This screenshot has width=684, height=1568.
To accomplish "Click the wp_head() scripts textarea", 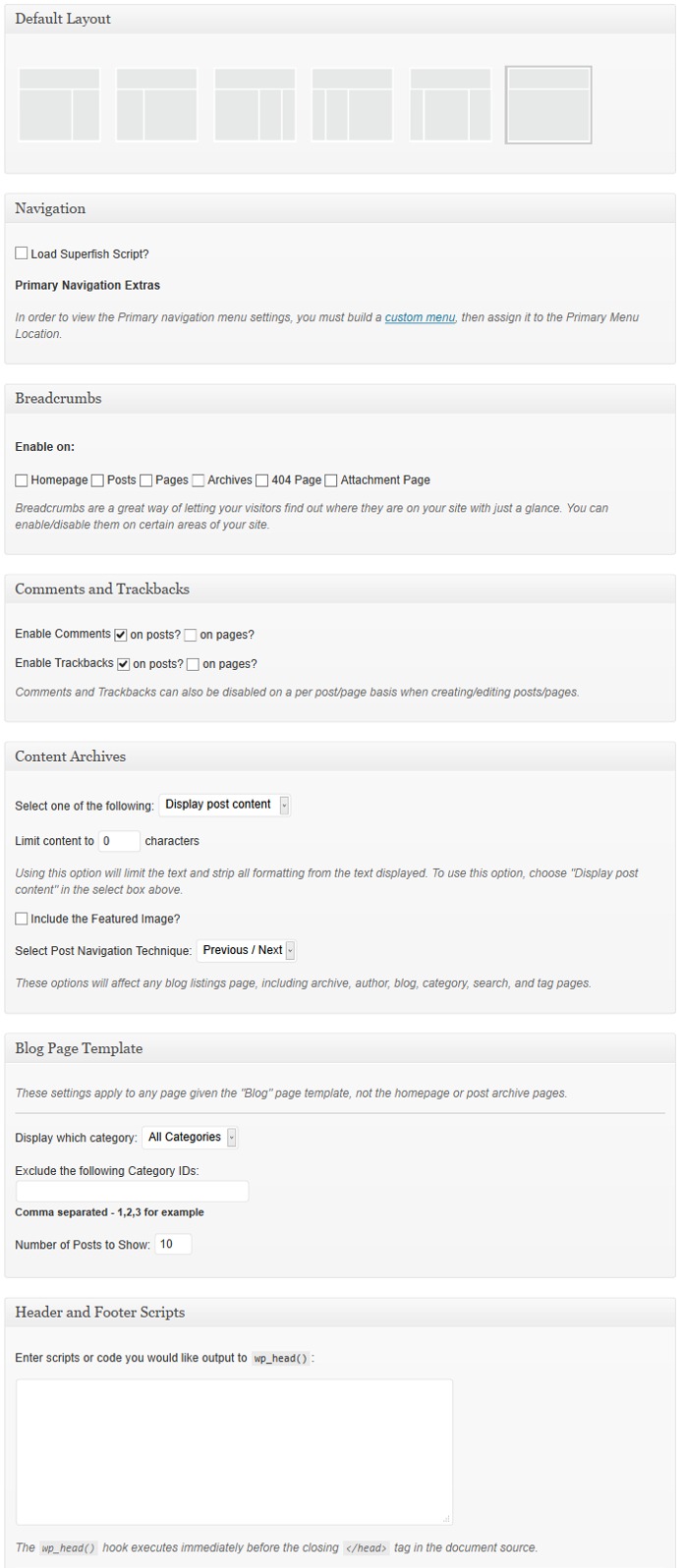I will [235, 1452].
